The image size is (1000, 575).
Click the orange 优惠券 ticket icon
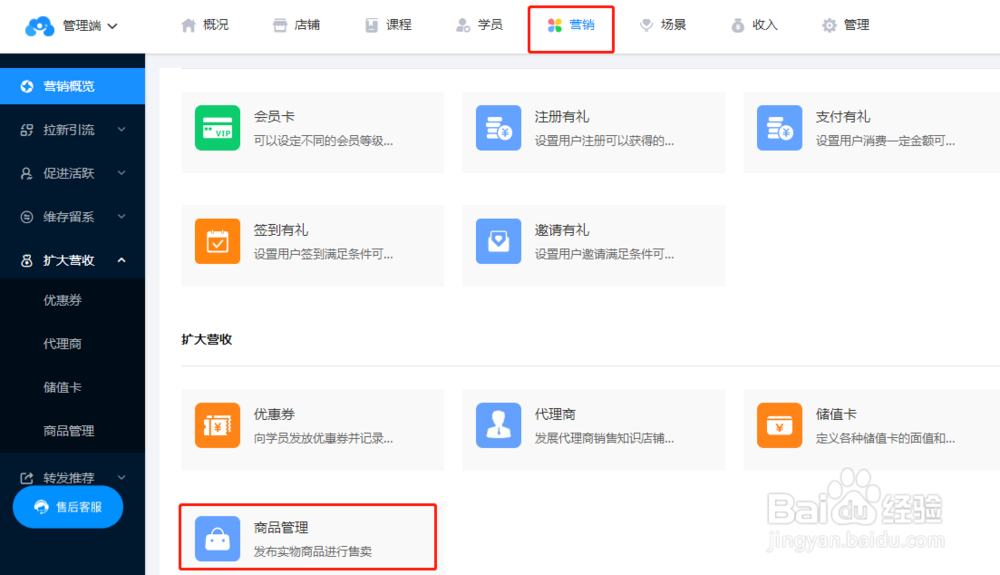point(217,425)
